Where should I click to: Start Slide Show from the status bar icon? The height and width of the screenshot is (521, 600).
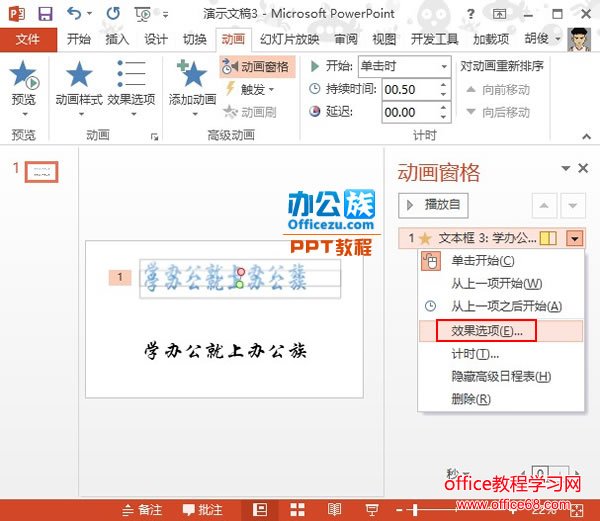pyautogui.click(x=371, y=510)
